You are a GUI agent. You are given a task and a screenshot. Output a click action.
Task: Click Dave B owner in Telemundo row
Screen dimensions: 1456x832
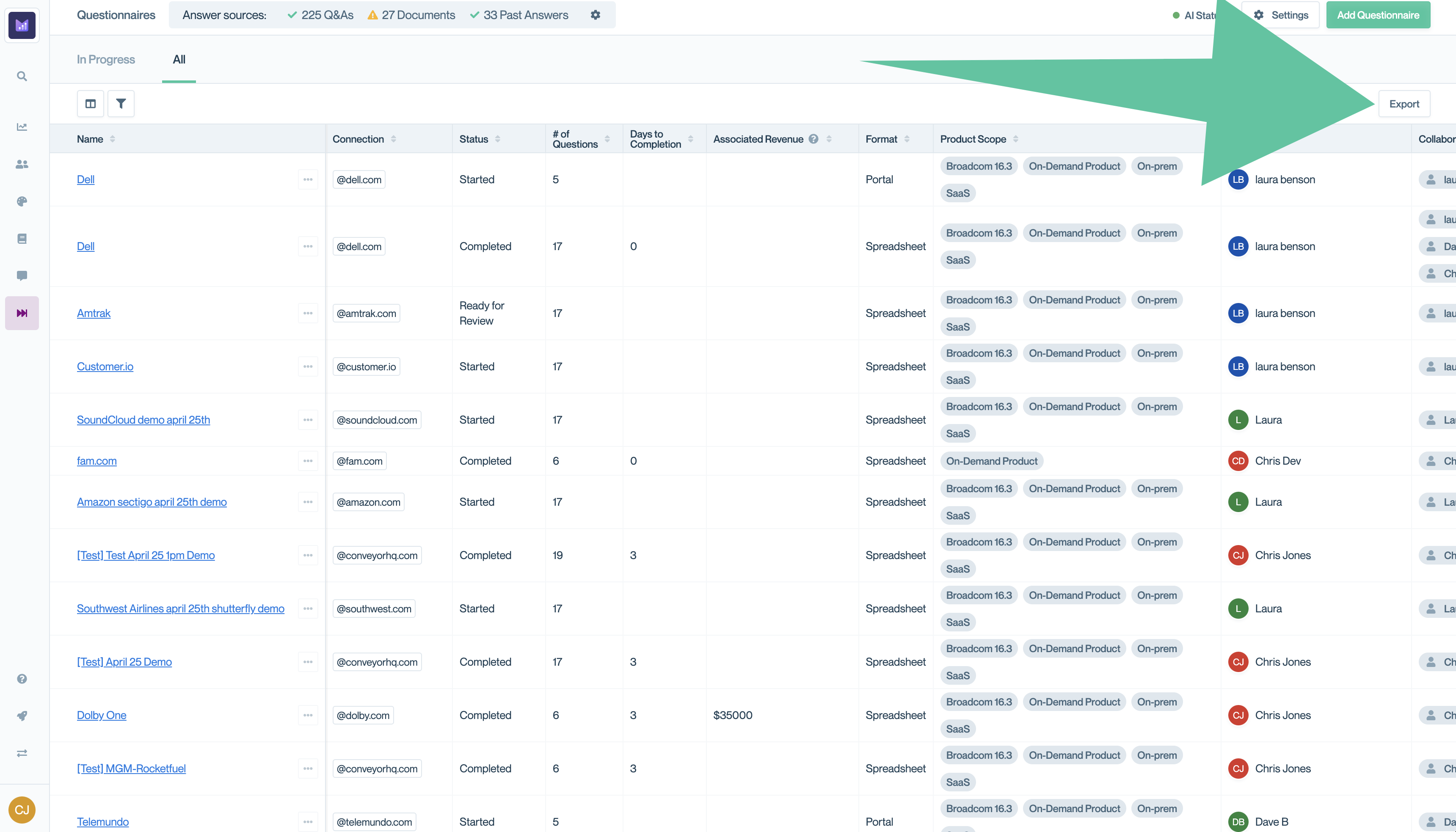[x=1258, y=822]
